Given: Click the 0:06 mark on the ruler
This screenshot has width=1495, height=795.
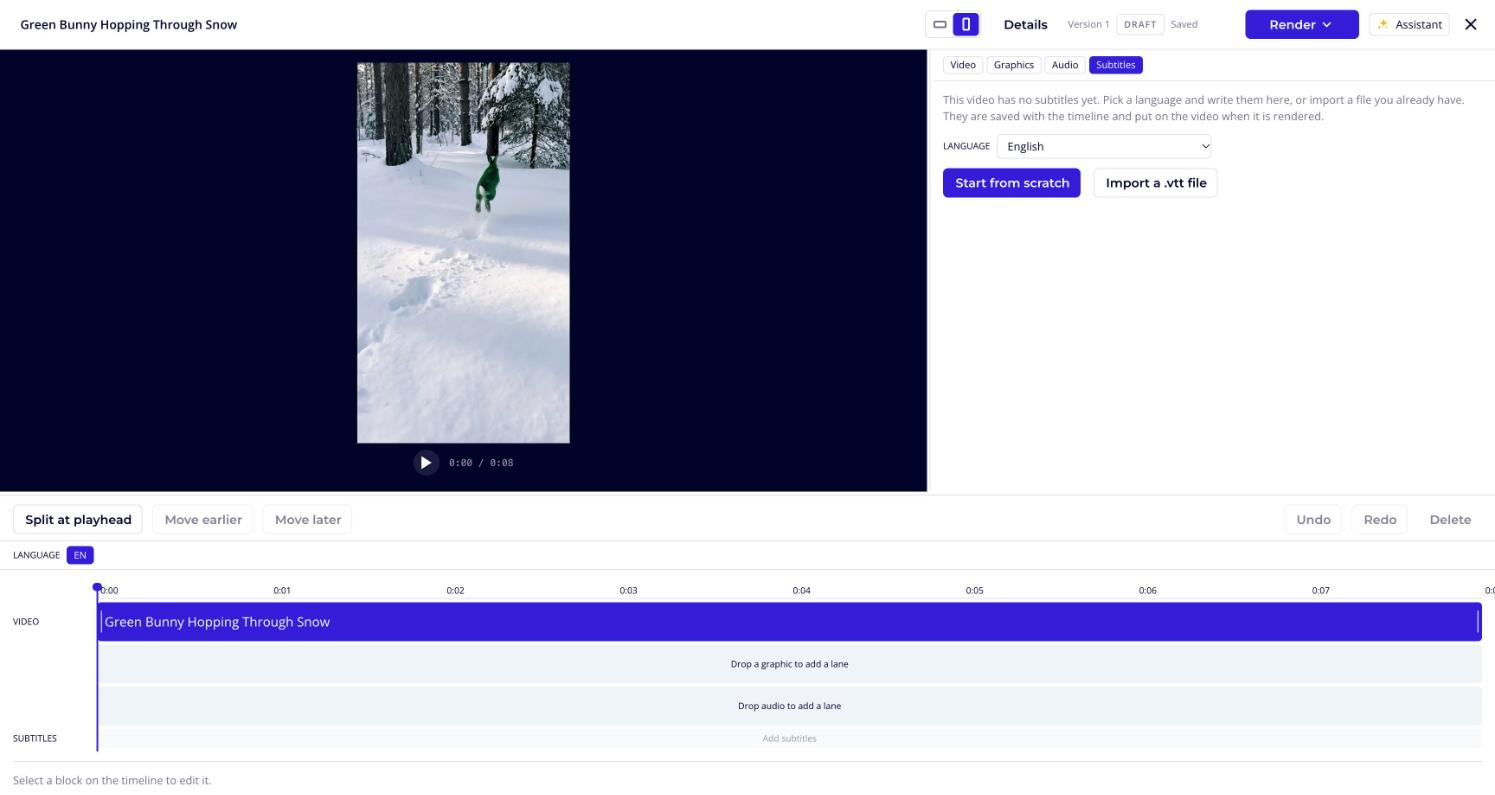Looking at the screenshot, I should (1147, 590).
